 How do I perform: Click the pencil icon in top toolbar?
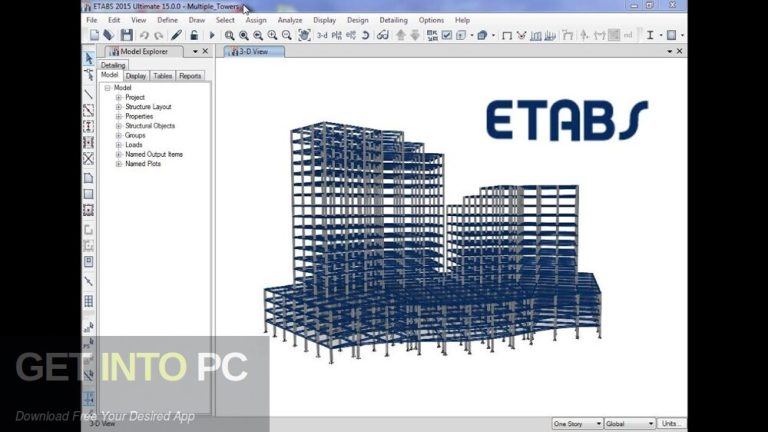tap(177, 35)
